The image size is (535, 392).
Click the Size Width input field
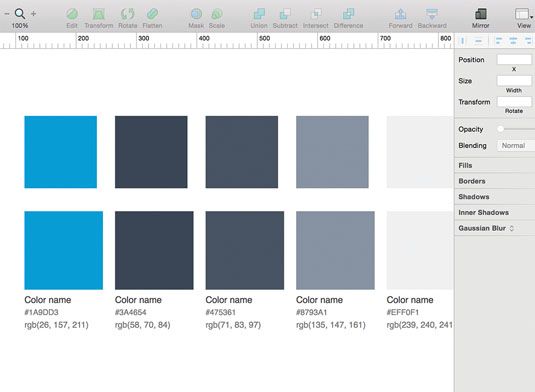tap(514, 81)
